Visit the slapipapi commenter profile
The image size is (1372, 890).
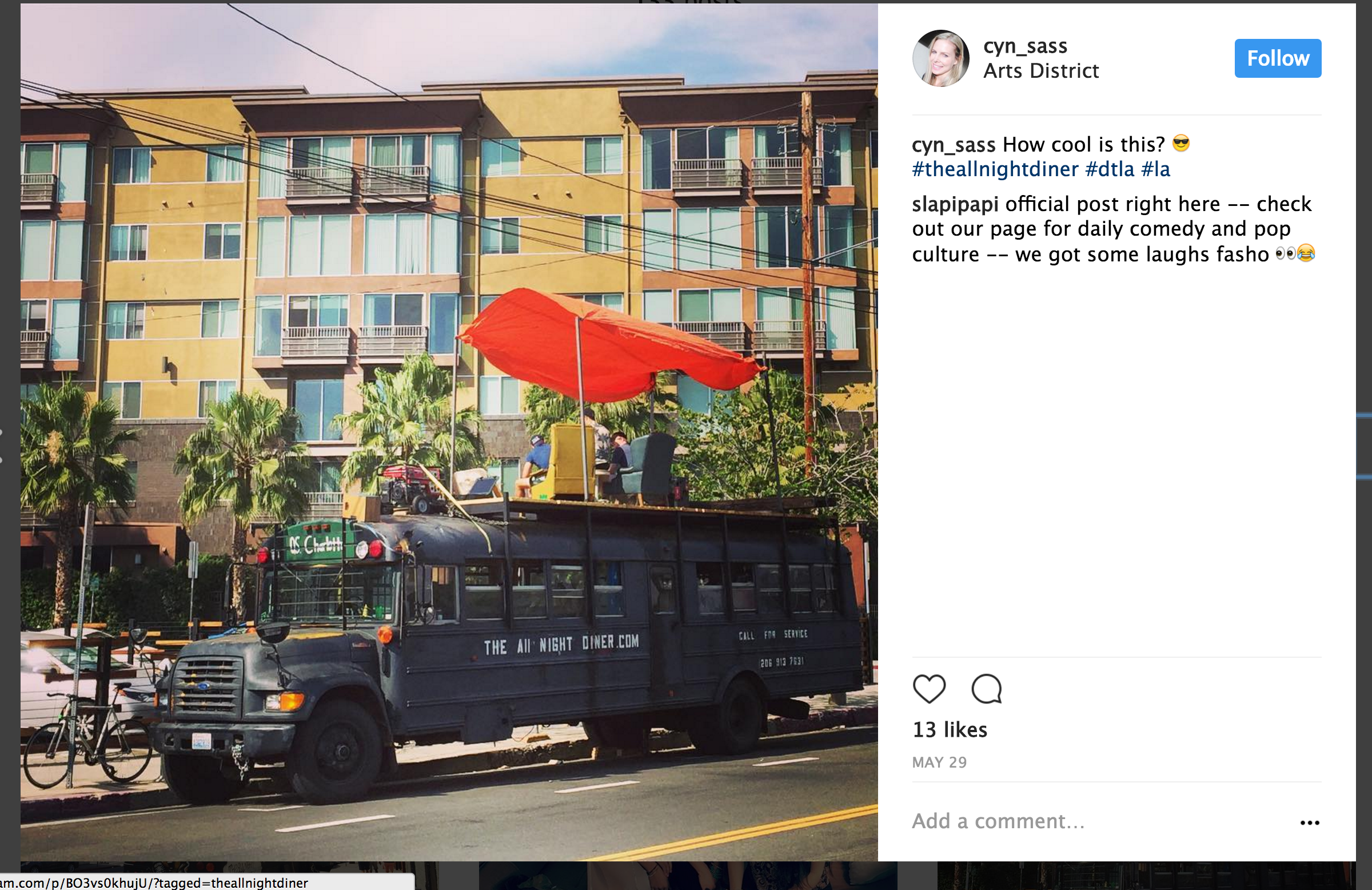pyautogui.click(x=955, y=204)
